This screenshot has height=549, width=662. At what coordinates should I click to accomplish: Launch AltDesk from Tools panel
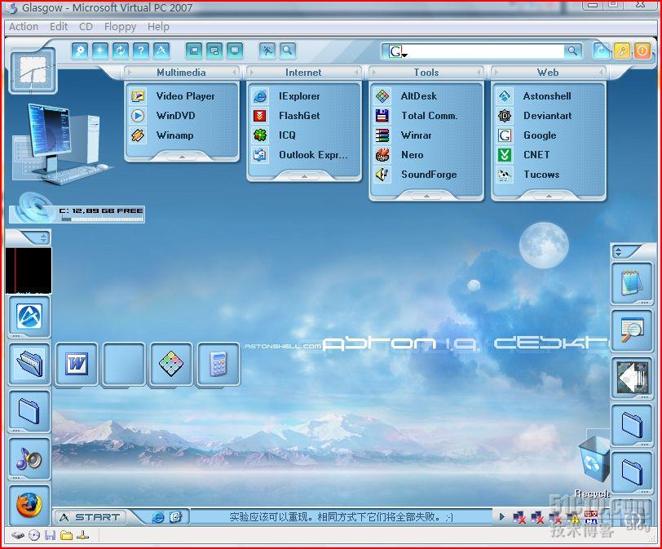(x=426, y=96)
